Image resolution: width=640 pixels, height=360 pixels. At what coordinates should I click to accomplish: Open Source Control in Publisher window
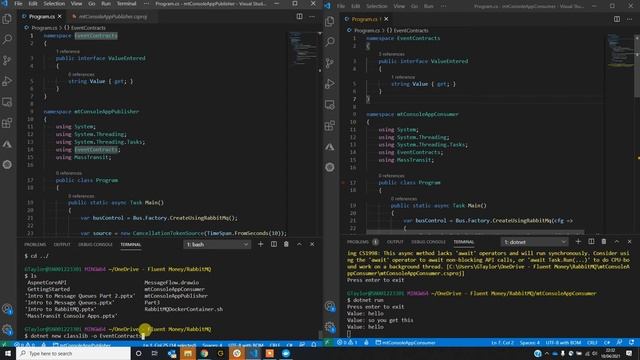click(7, 60)
